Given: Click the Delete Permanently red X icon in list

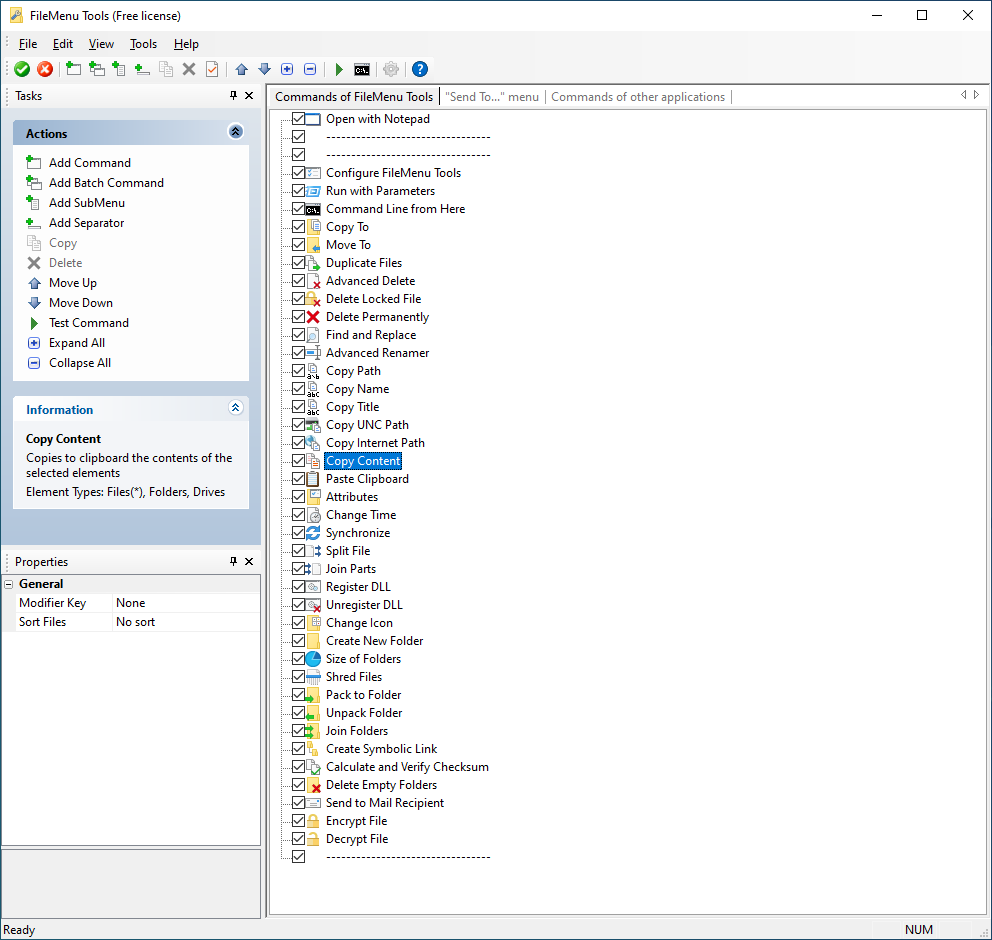Looking at the screenshot, I should pyautogui.click(x=313, y=316).
